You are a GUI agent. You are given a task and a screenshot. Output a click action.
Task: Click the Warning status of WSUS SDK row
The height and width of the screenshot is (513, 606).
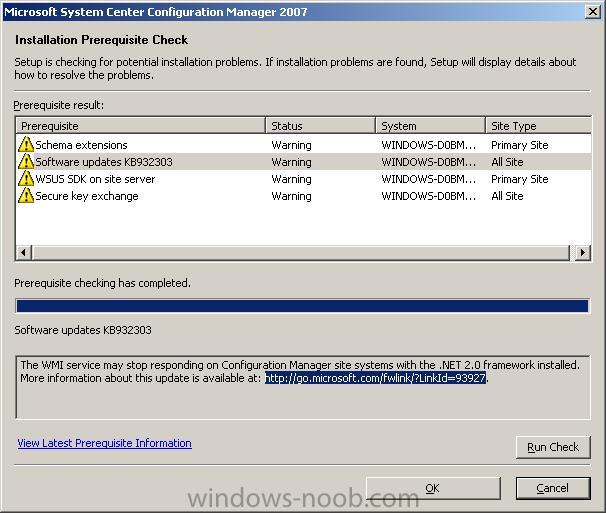[291, 179]
